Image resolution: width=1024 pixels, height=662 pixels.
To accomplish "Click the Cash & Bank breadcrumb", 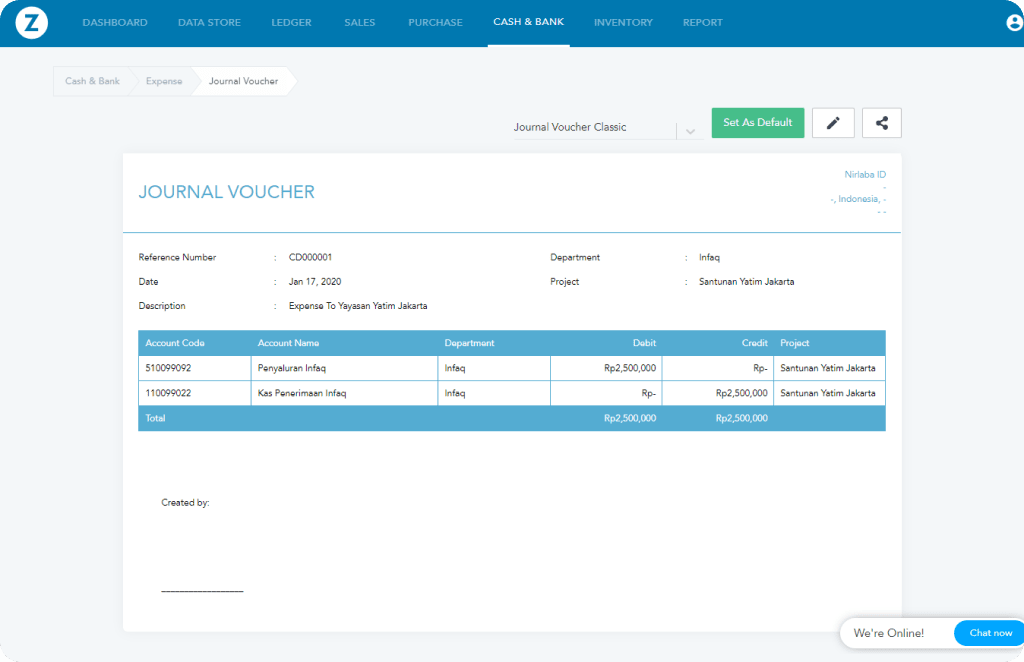I will [x=92, y=81].
